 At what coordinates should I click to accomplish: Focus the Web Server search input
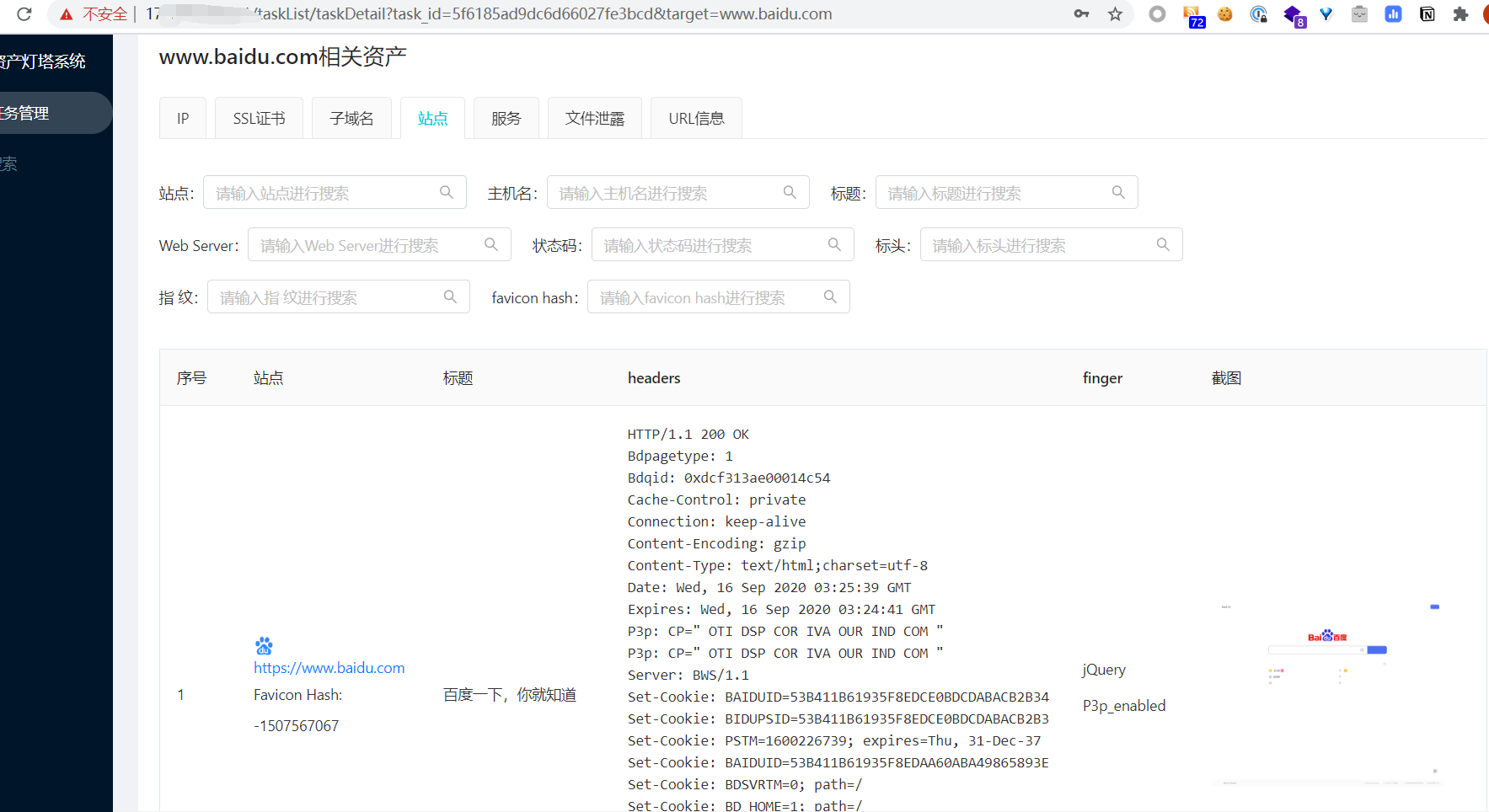(x=379, y=244)
